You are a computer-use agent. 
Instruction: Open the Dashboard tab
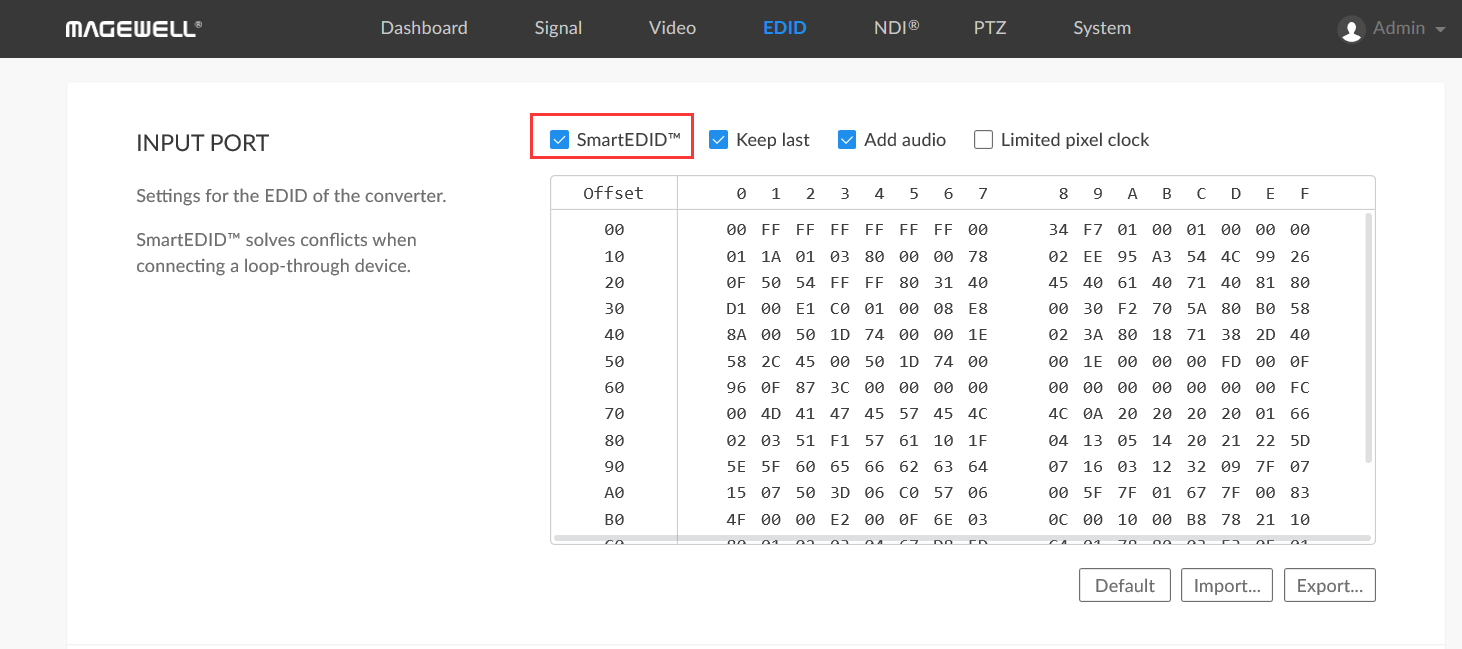click(424, 28)
